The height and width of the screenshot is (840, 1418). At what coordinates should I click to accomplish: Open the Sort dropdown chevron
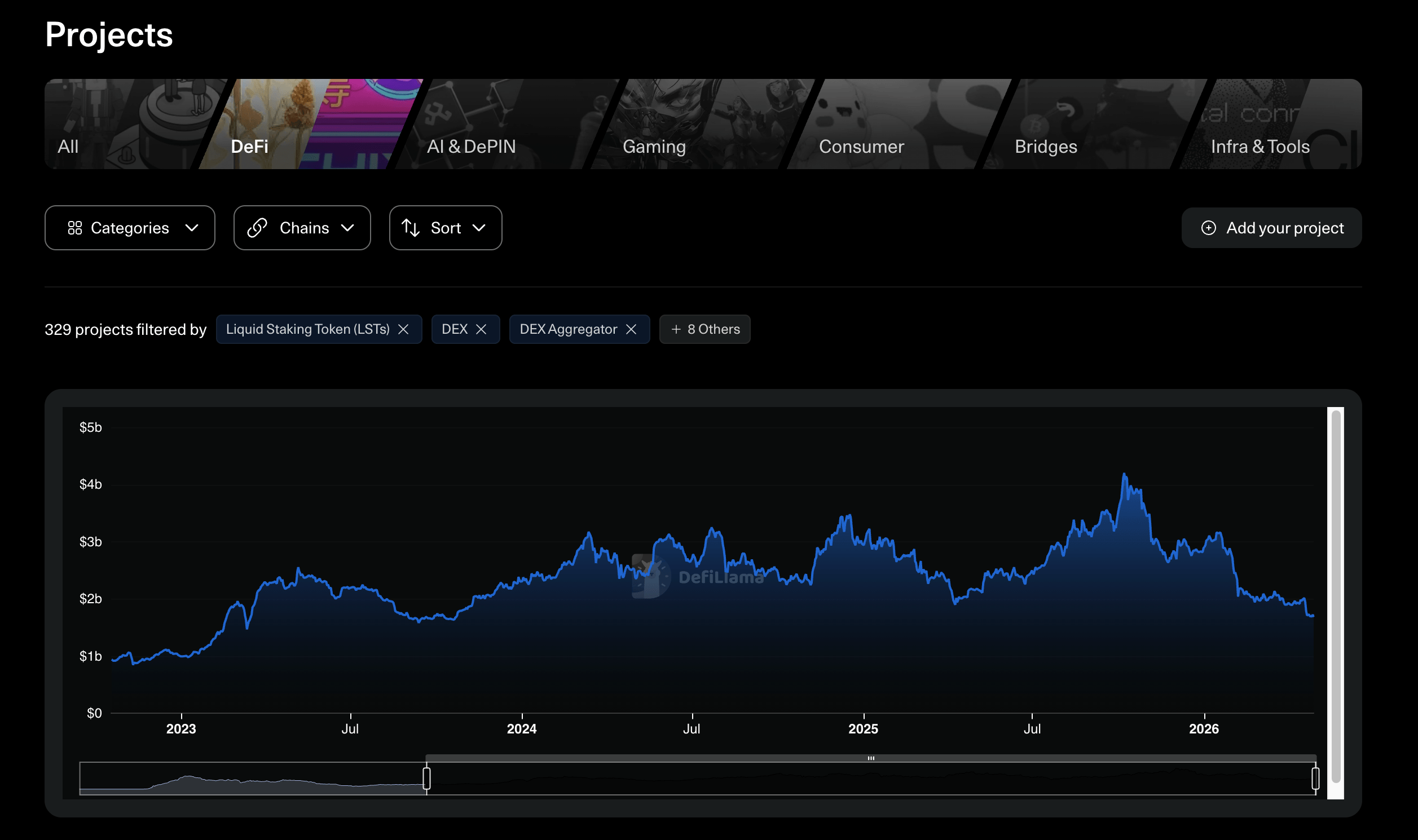pos(479,228)
